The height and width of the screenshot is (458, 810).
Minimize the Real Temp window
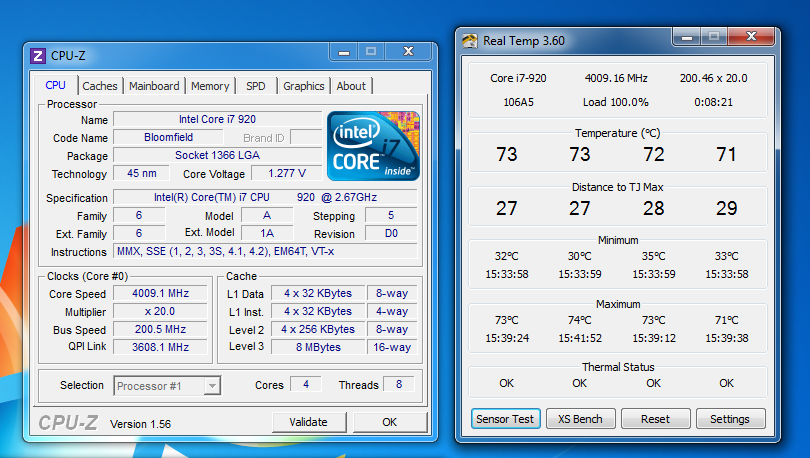click(x=687, y=37)
